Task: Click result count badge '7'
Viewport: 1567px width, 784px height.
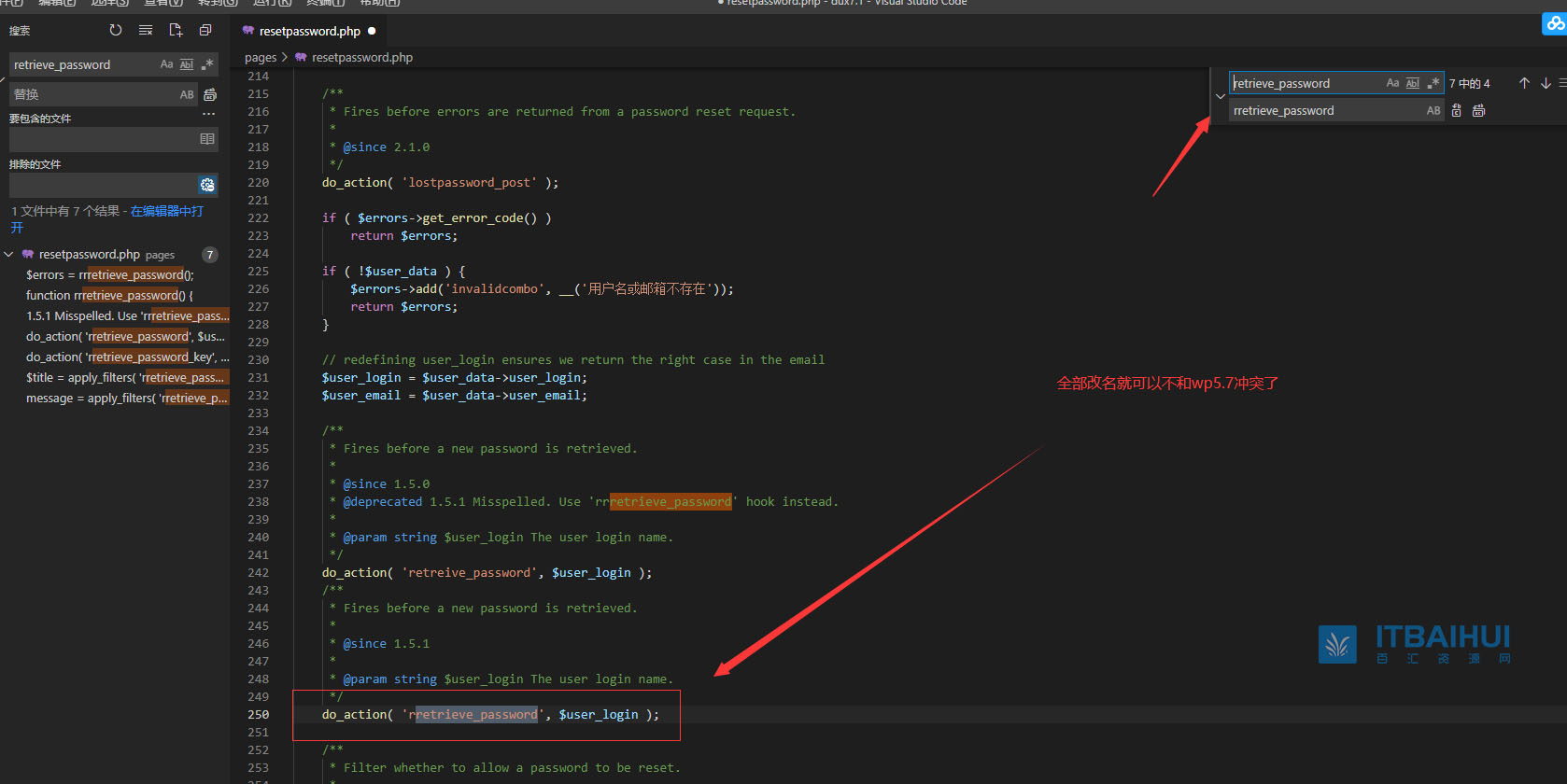Action: [210, 254]
